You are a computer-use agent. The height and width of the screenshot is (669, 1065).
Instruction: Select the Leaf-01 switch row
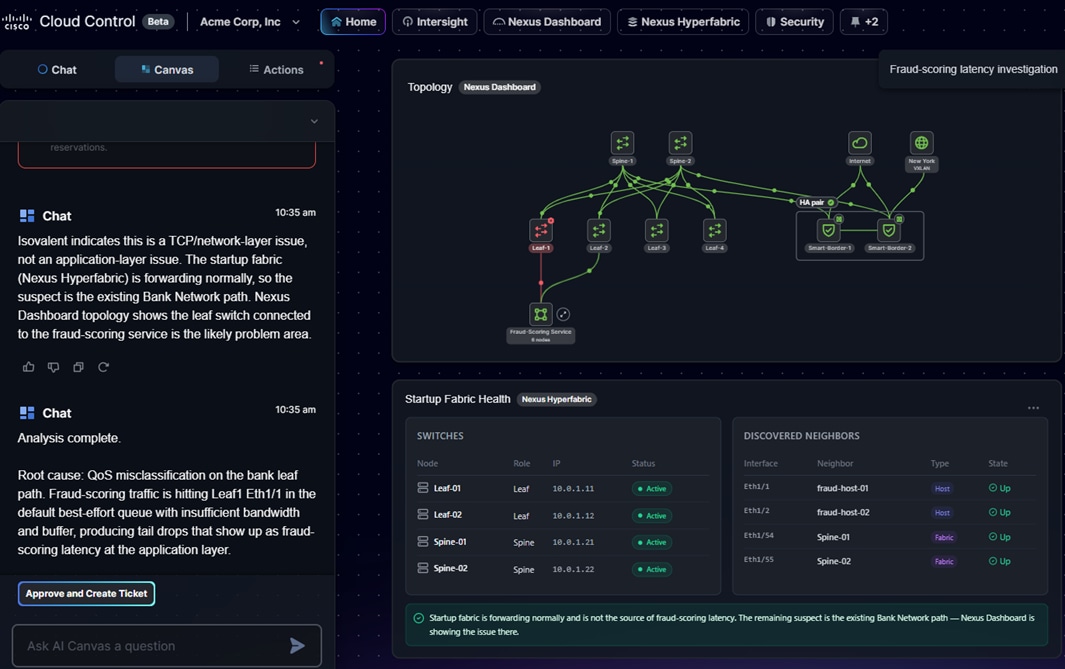tap(562, 488)
